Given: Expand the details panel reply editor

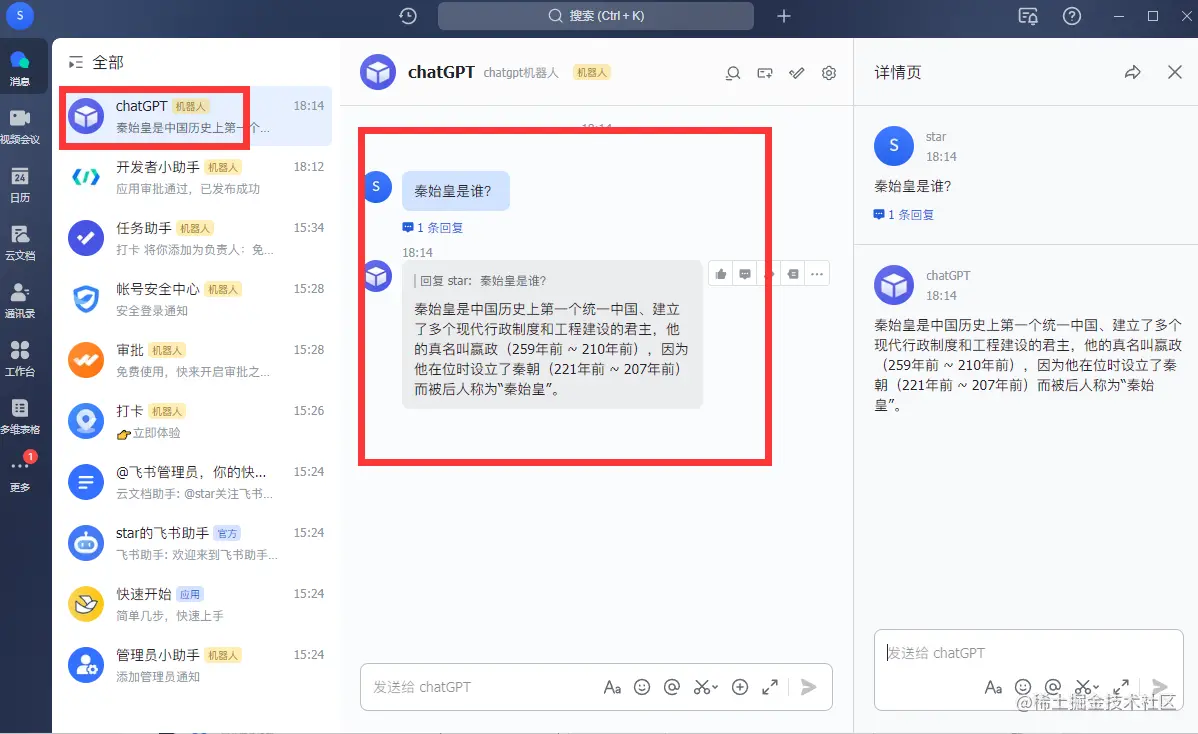Looking at the screenshot, I should click(1121, 687).
